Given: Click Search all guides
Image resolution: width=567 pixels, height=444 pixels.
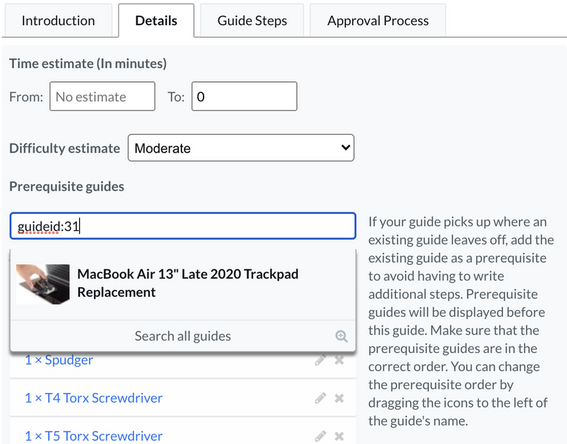Looking at the screenshot, I should point(183,336).
